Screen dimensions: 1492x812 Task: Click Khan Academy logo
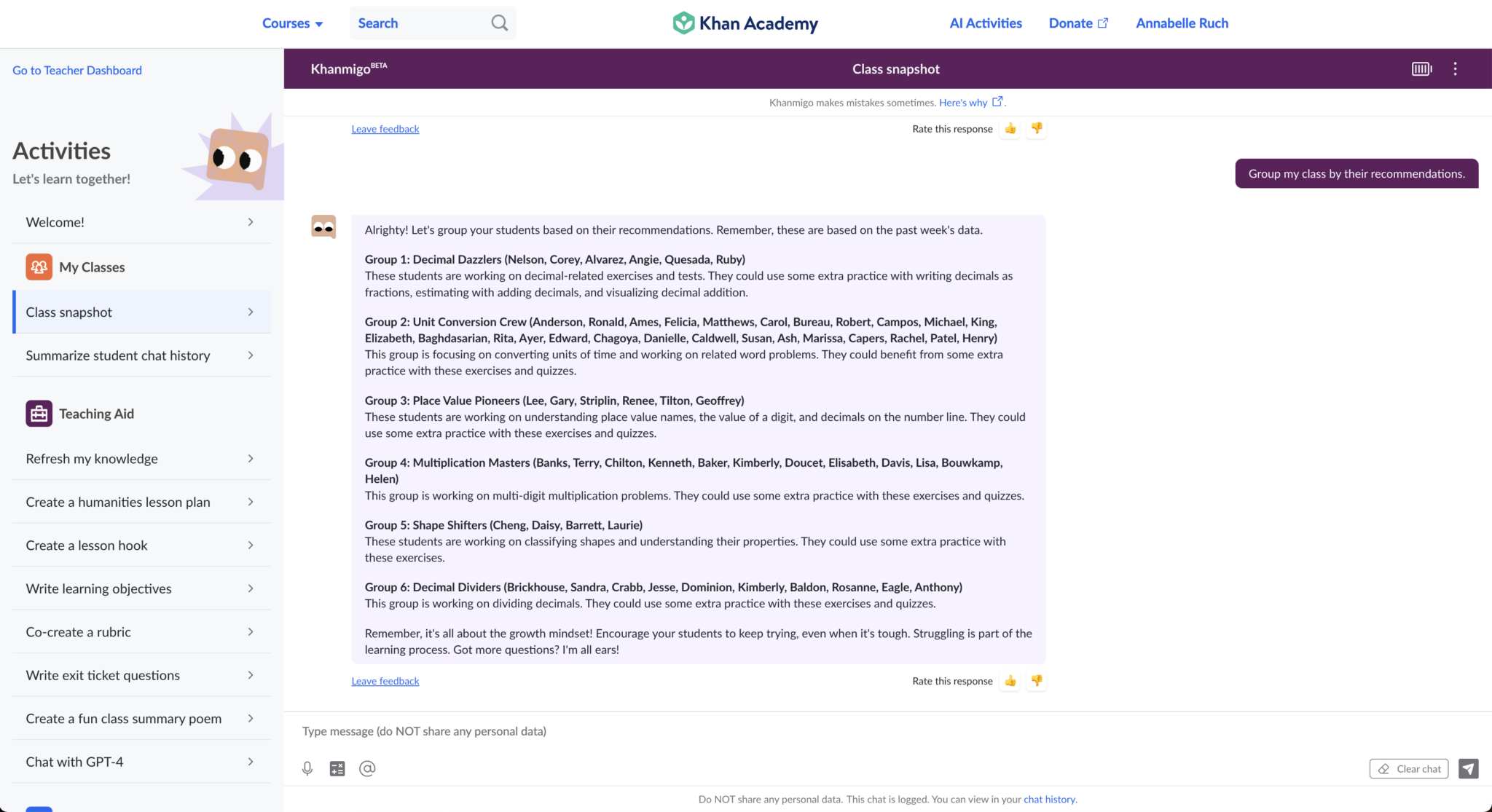pyautogui.click(x=745, y=23)
